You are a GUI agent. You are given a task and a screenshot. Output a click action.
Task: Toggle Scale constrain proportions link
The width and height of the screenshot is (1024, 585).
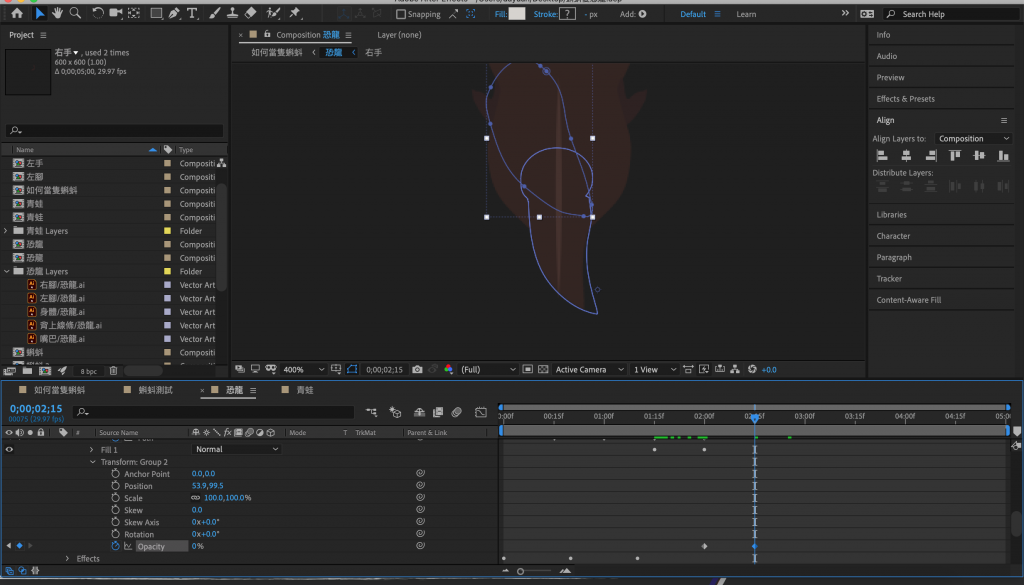[x=195, y=498]
